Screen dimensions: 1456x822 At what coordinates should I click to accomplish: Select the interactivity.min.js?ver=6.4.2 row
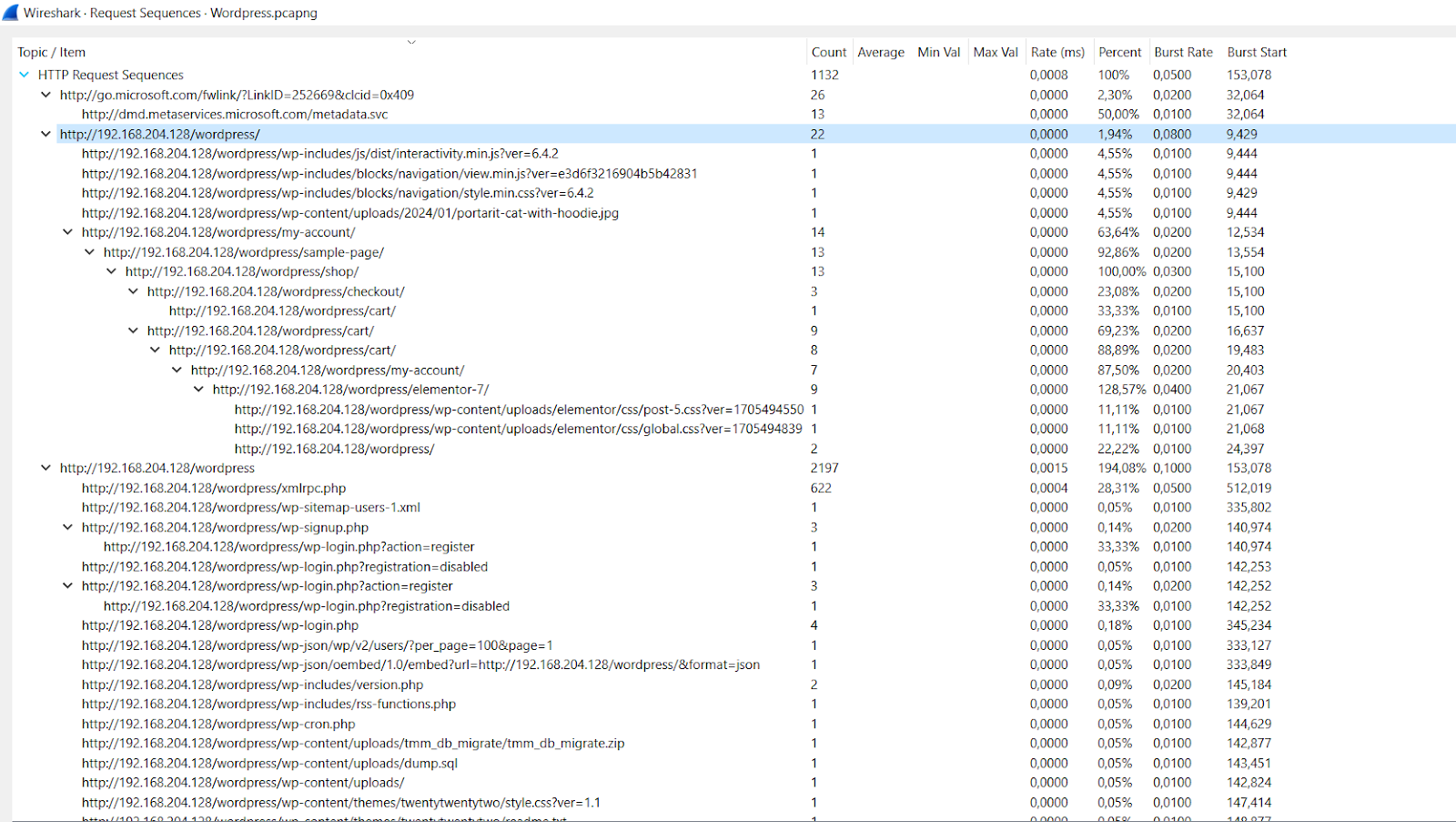pyautogui.click(x=733, y=154)
